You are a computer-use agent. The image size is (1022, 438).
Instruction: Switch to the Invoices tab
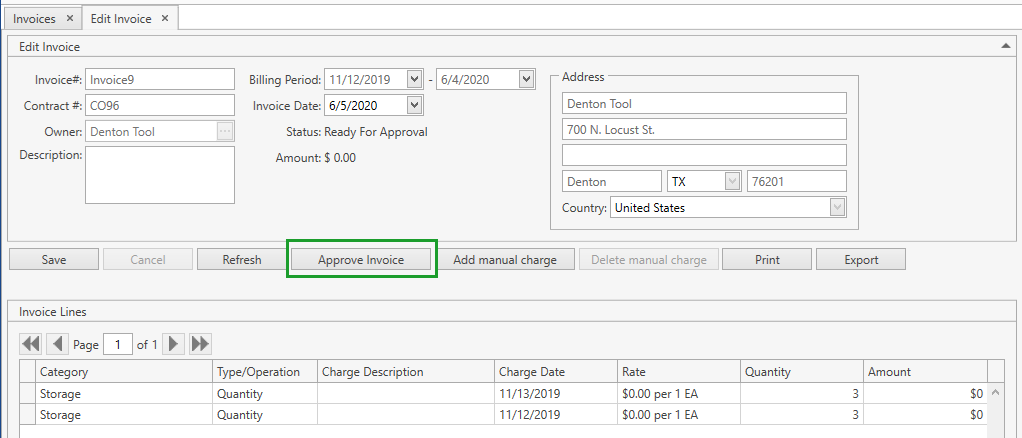[35, 18]
